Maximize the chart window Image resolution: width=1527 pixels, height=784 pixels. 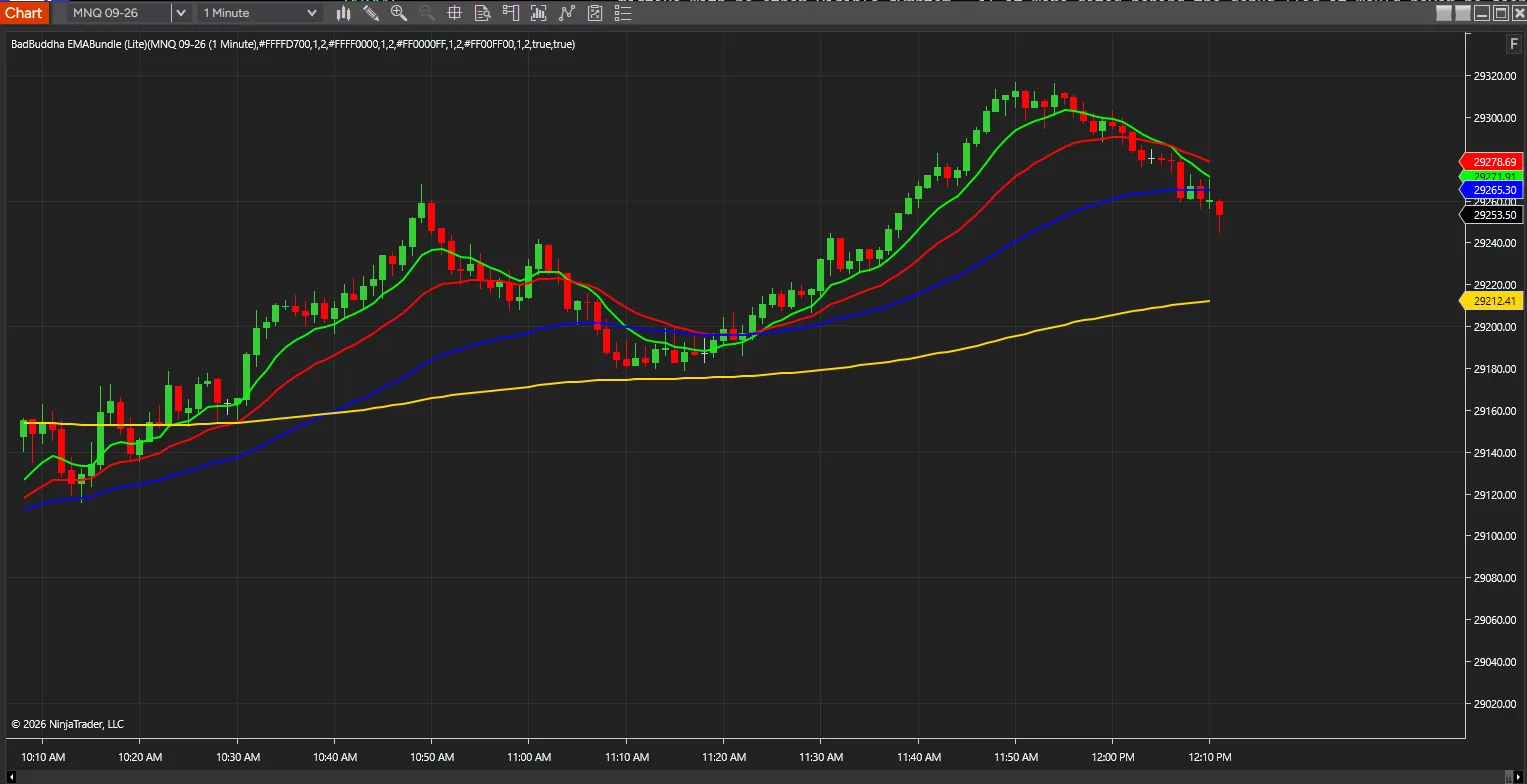1501,13
